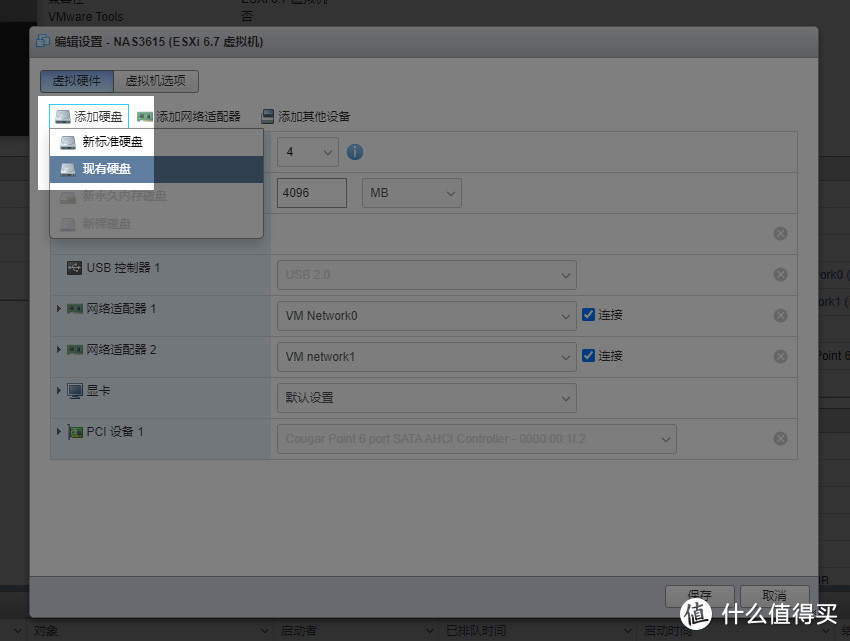Uncheck 连接 for 网络适配器 2
This screenshot has height=641, width=850.
[x=589, y=356]
